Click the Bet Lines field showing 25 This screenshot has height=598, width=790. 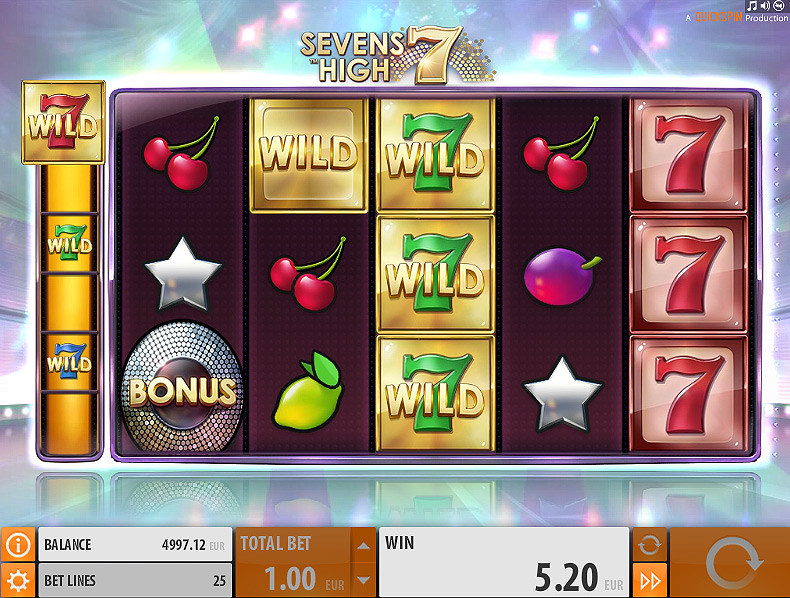(x=135, y=581)
